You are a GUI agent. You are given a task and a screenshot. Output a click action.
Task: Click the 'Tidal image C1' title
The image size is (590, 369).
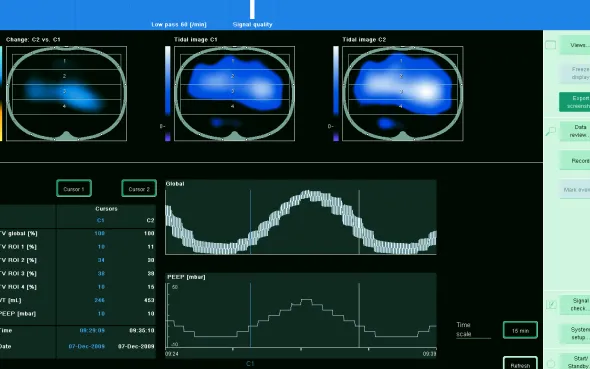click(196, 39)
